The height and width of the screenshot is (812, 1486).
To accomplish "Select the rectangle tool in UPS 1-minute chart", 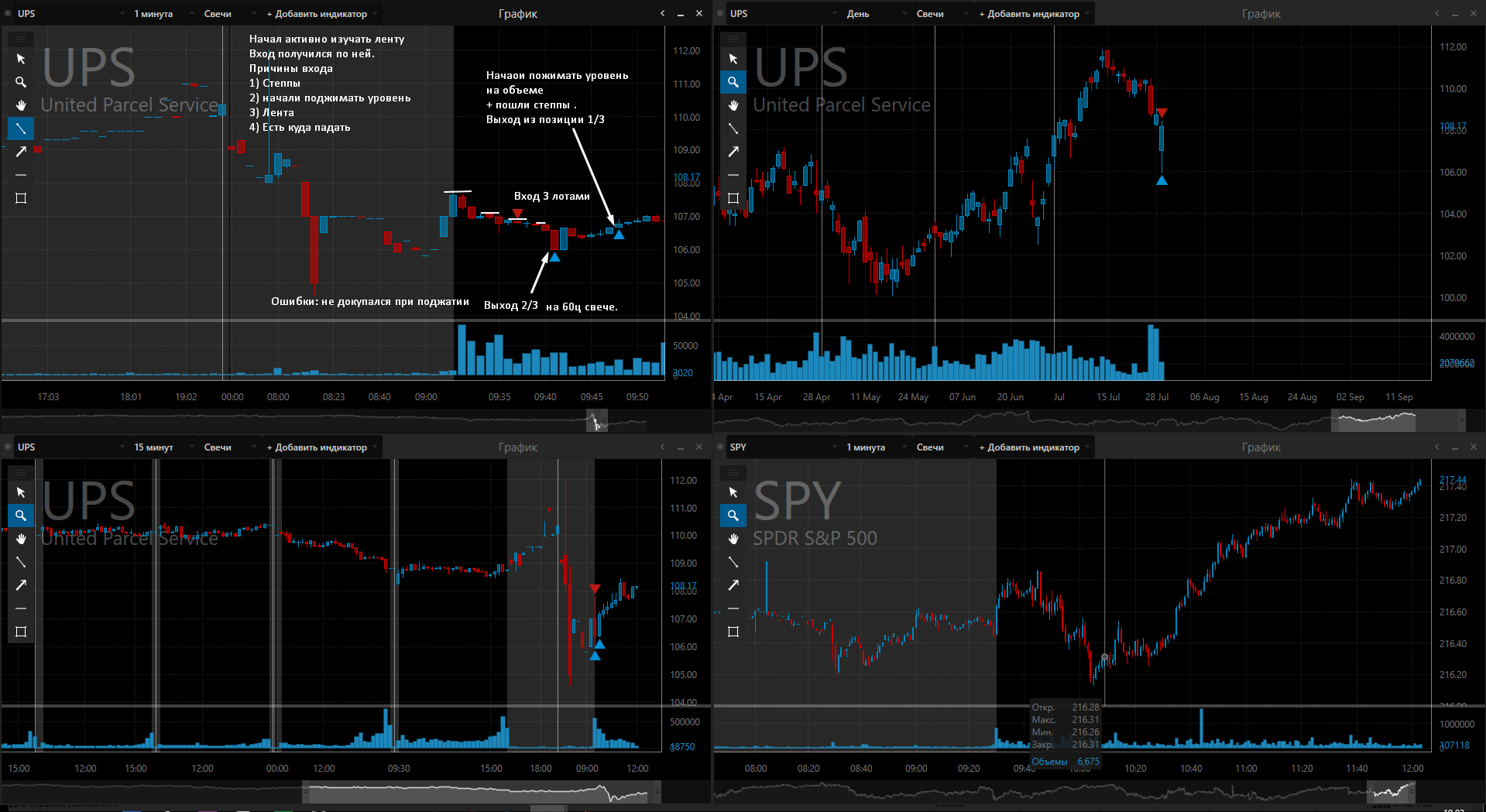I will (21, 198).
